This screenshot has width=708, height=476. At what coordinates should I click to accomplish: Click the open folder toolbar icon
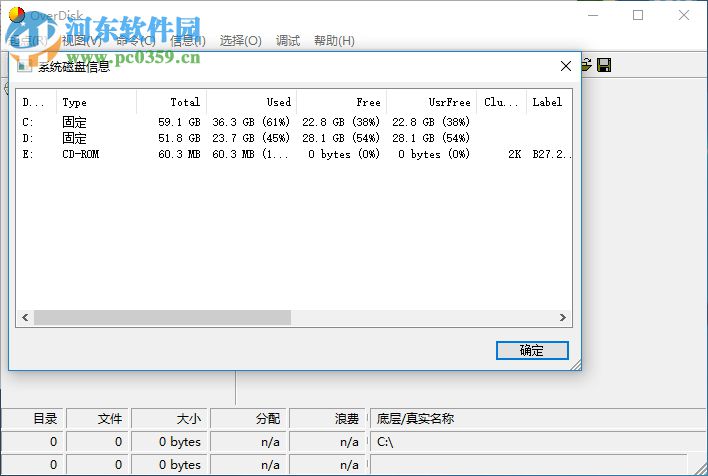[x=586, y=65]
